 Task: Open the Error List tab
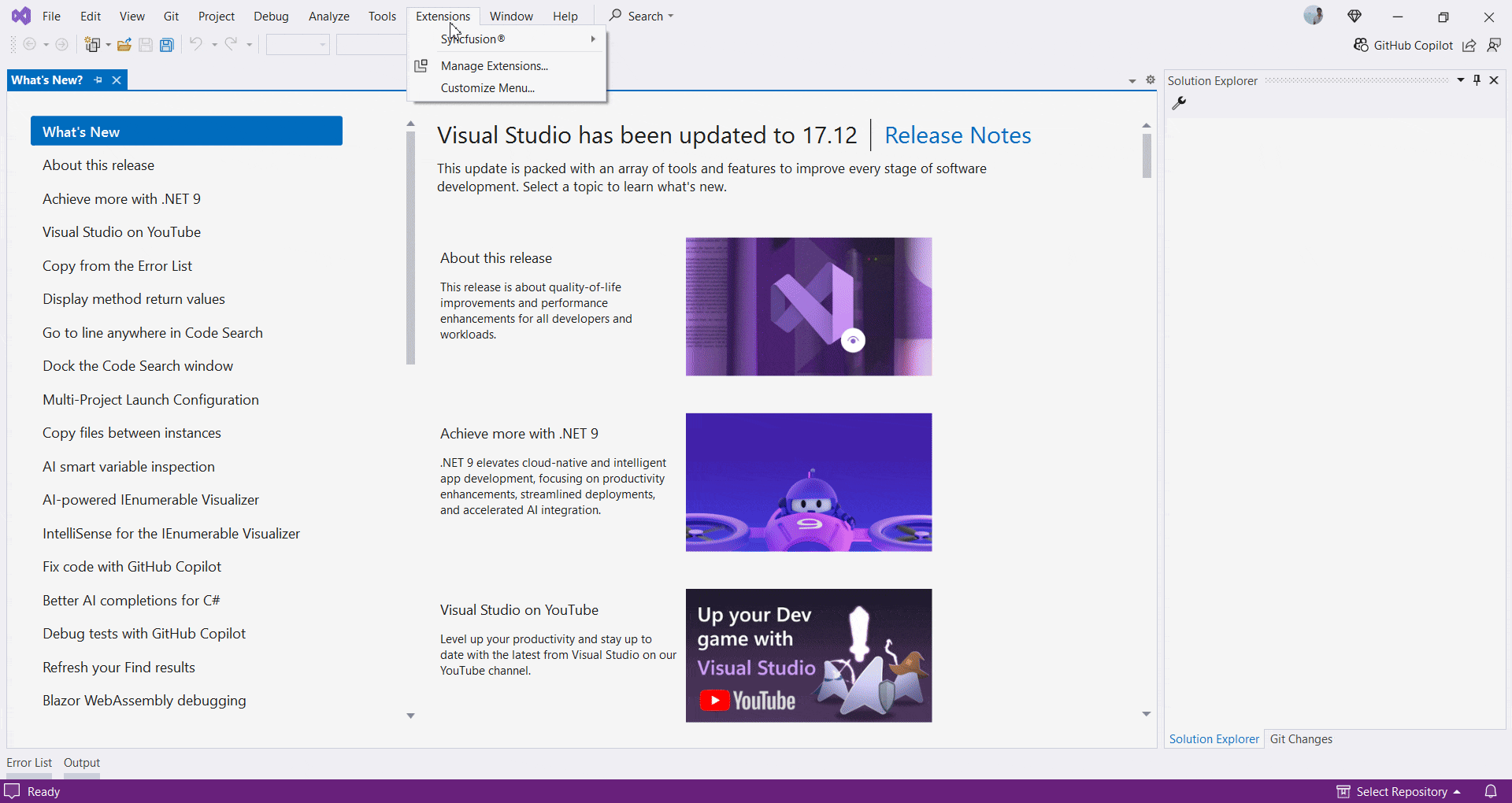point(29,763)
